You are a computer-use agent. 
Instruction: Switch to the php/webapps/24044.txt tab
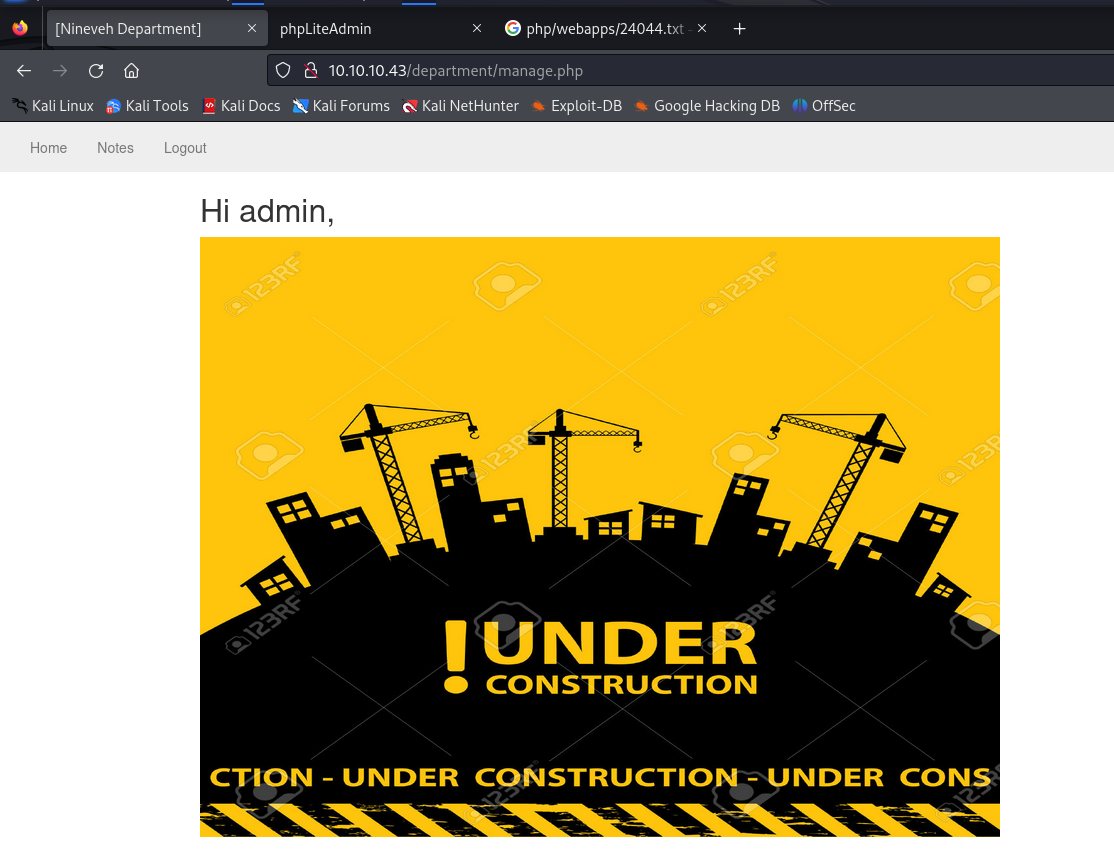pos(596,29)
